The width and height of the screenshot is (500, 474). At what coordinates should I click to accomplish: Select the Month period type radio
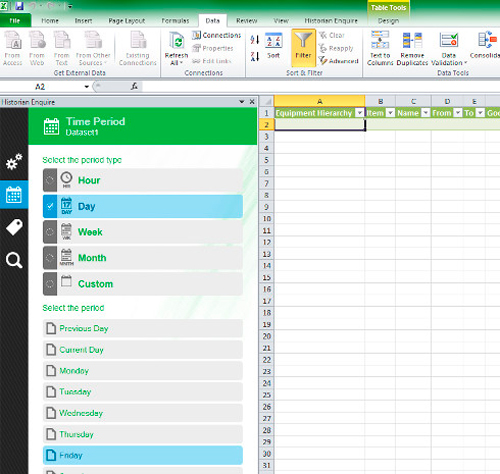click(50, 258)
